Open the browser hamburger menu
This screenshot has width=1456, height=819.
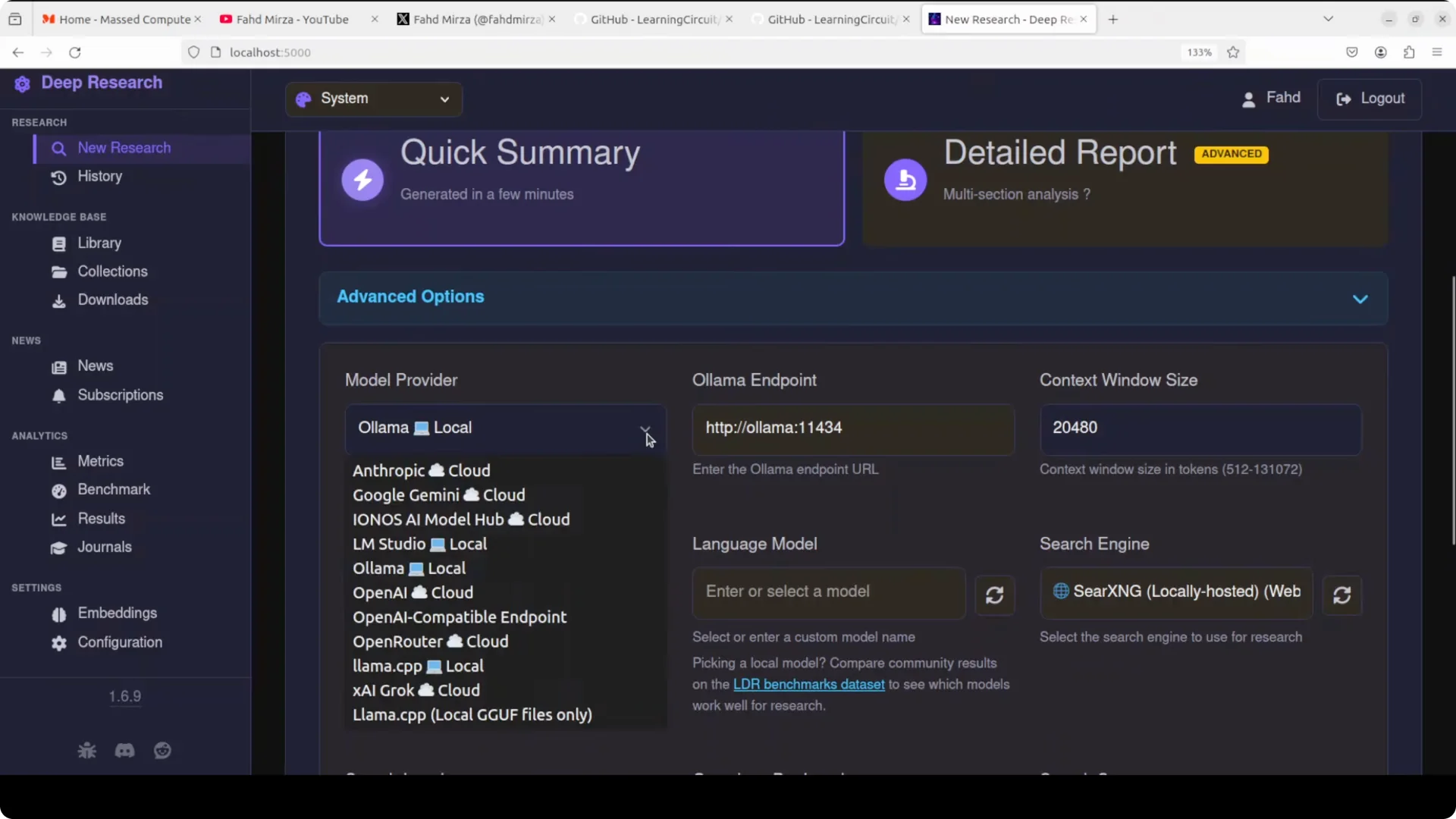pos(1436,52)
